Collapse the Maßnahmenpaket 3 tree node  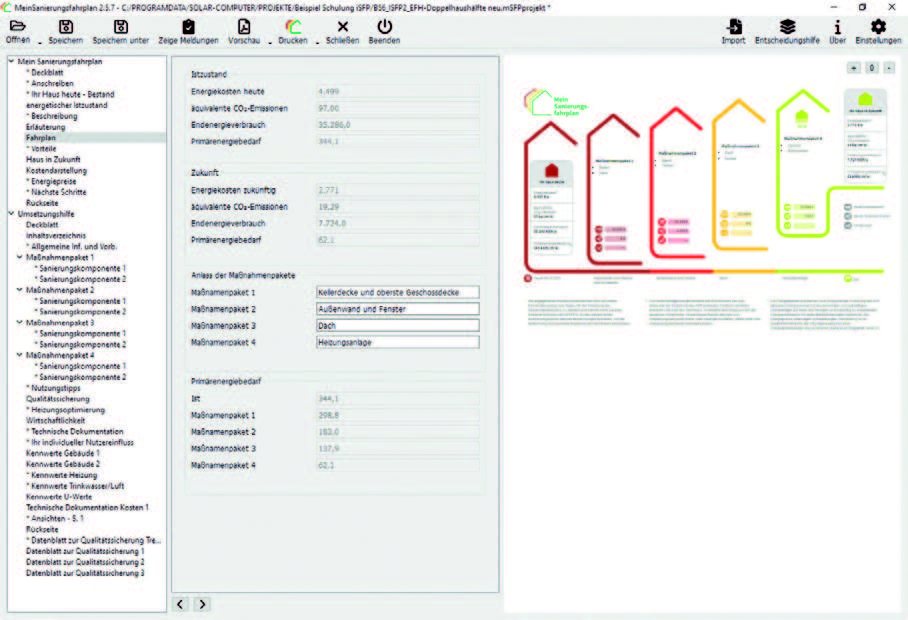[x=20, y=322]
